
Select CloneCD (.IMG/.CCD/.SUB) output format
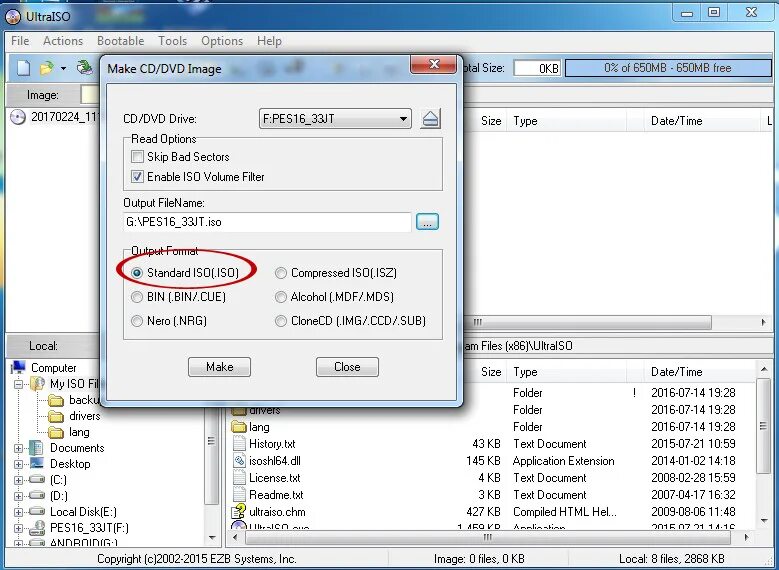tap(281, 321)
